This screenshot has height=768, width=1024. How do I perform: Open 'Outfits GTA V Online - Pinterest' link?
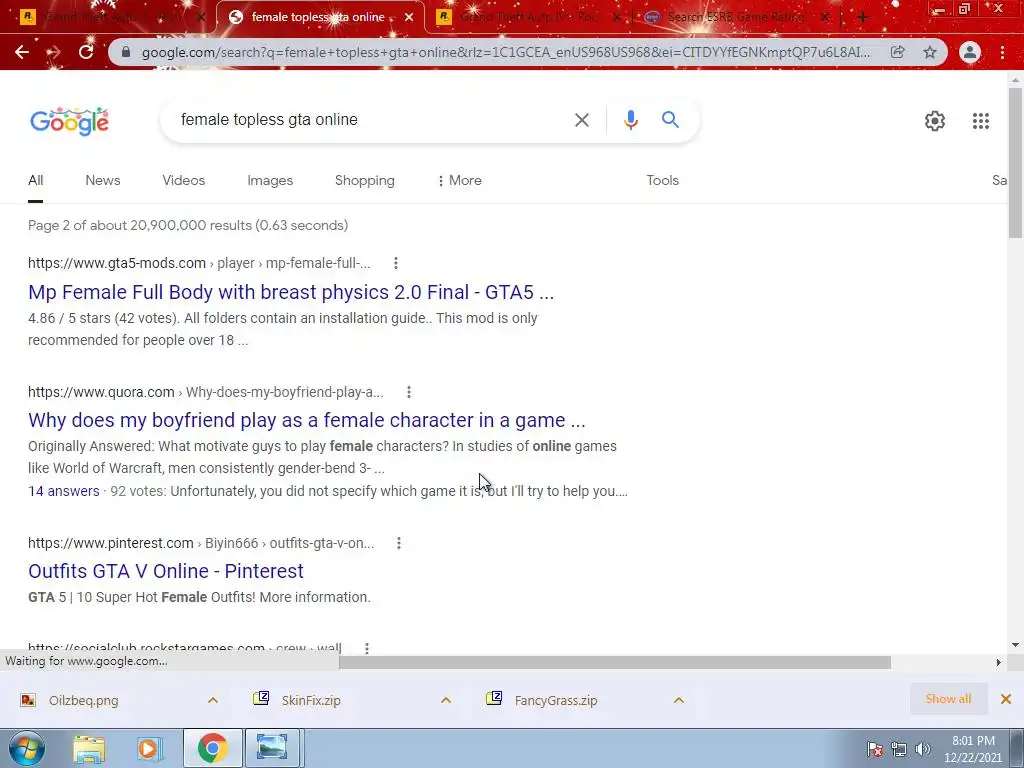166,571
